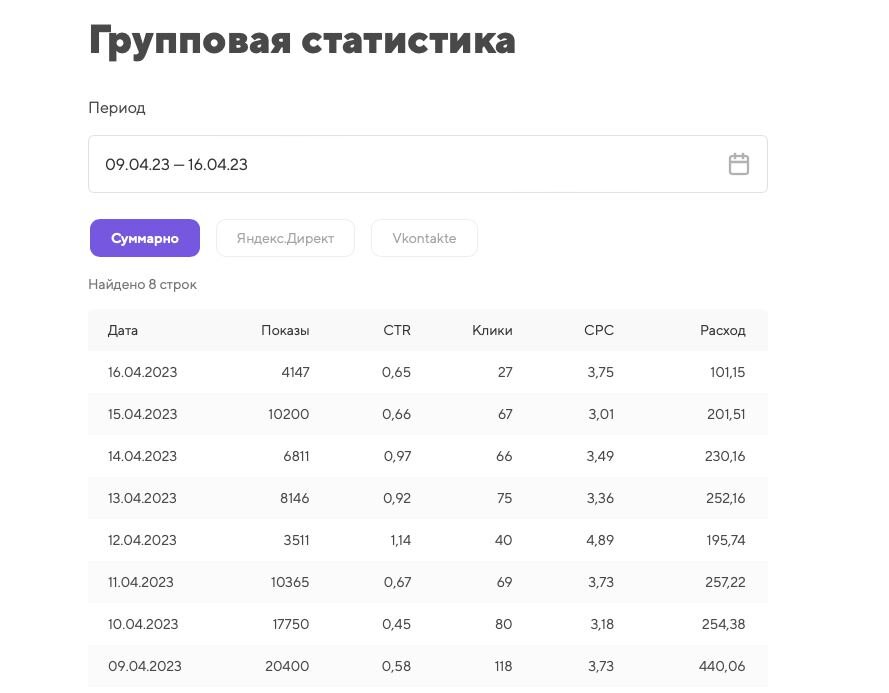Select date cell 11.04.2023
Screen dimensions: 889x693
coord(141,582)
